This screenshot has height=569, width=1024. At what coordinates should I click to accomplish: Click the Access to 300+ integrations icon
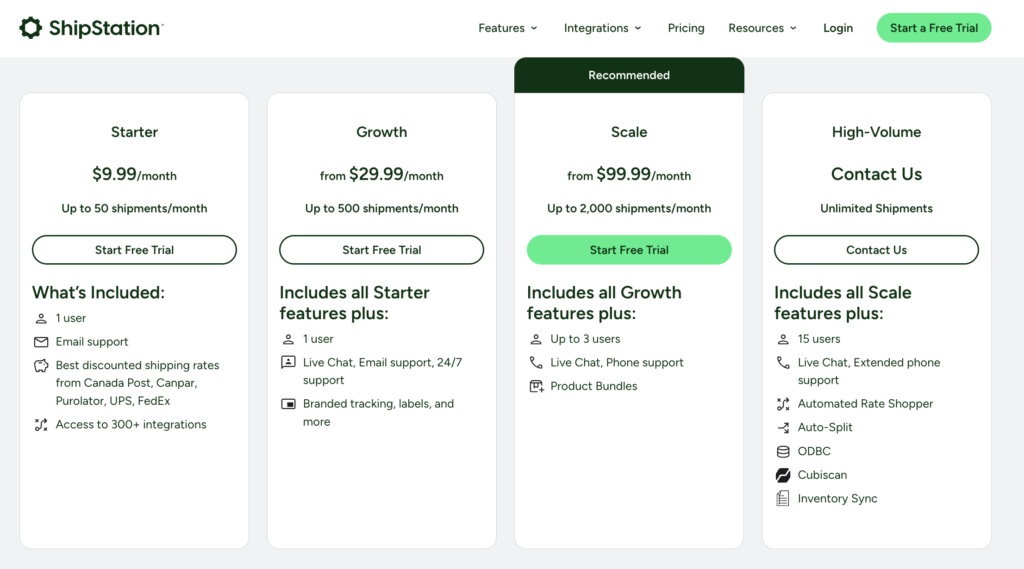tap(41, 425)
